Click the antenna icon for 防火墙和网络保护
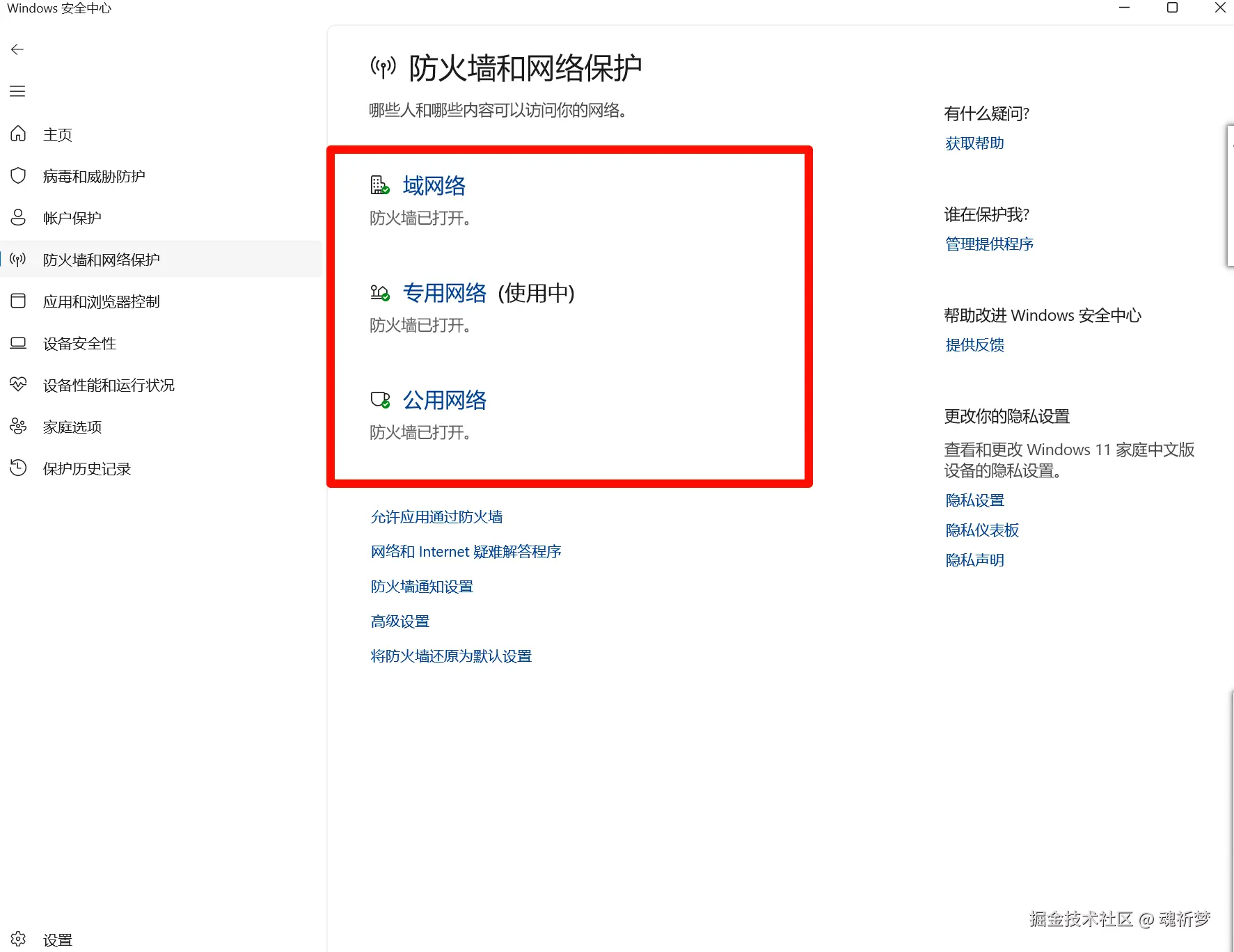This screenshot has height=952, width=1234. pyautogui.click(x=18, y=260)
